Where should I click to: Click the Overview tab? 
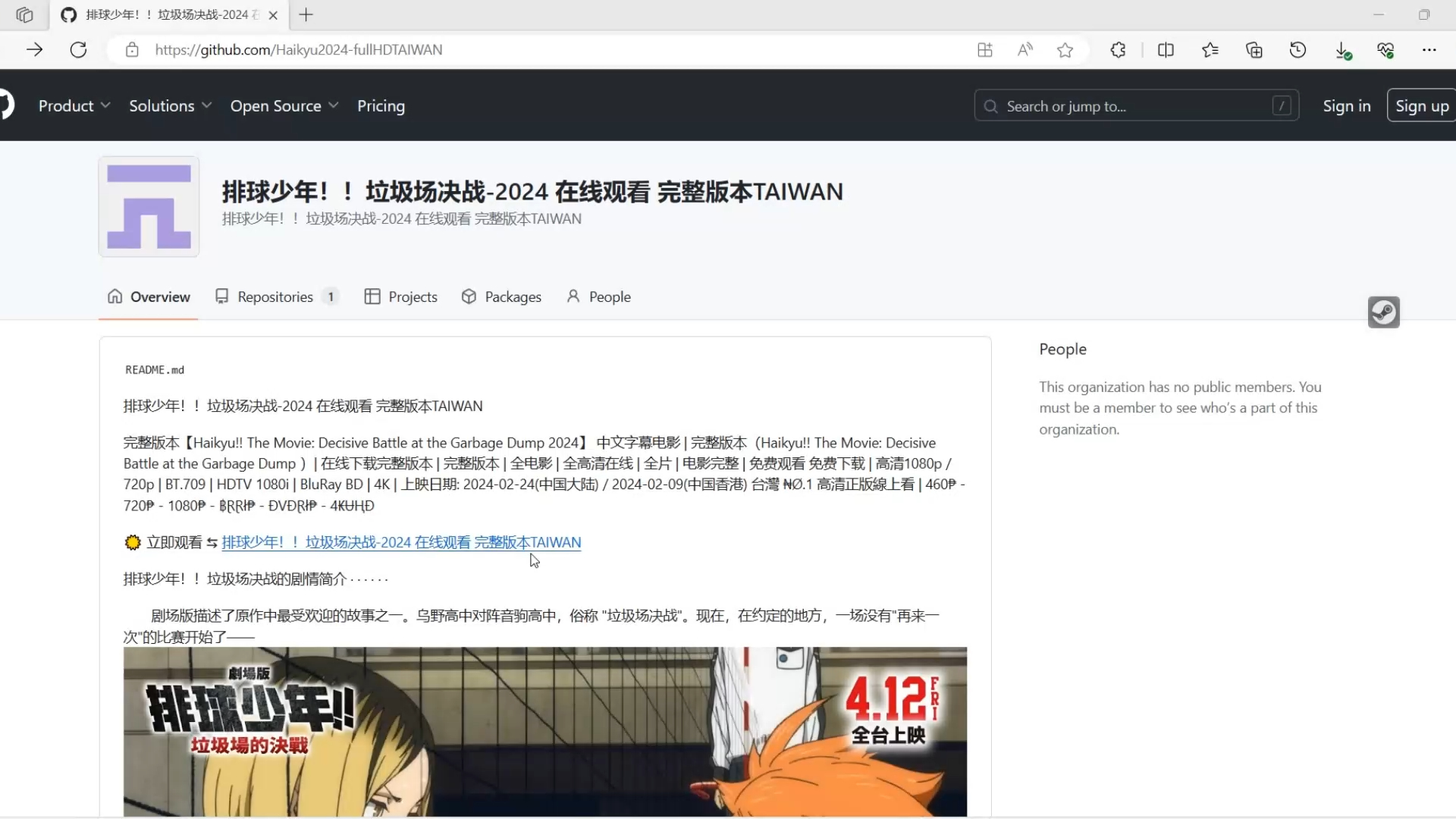(160, 296)
